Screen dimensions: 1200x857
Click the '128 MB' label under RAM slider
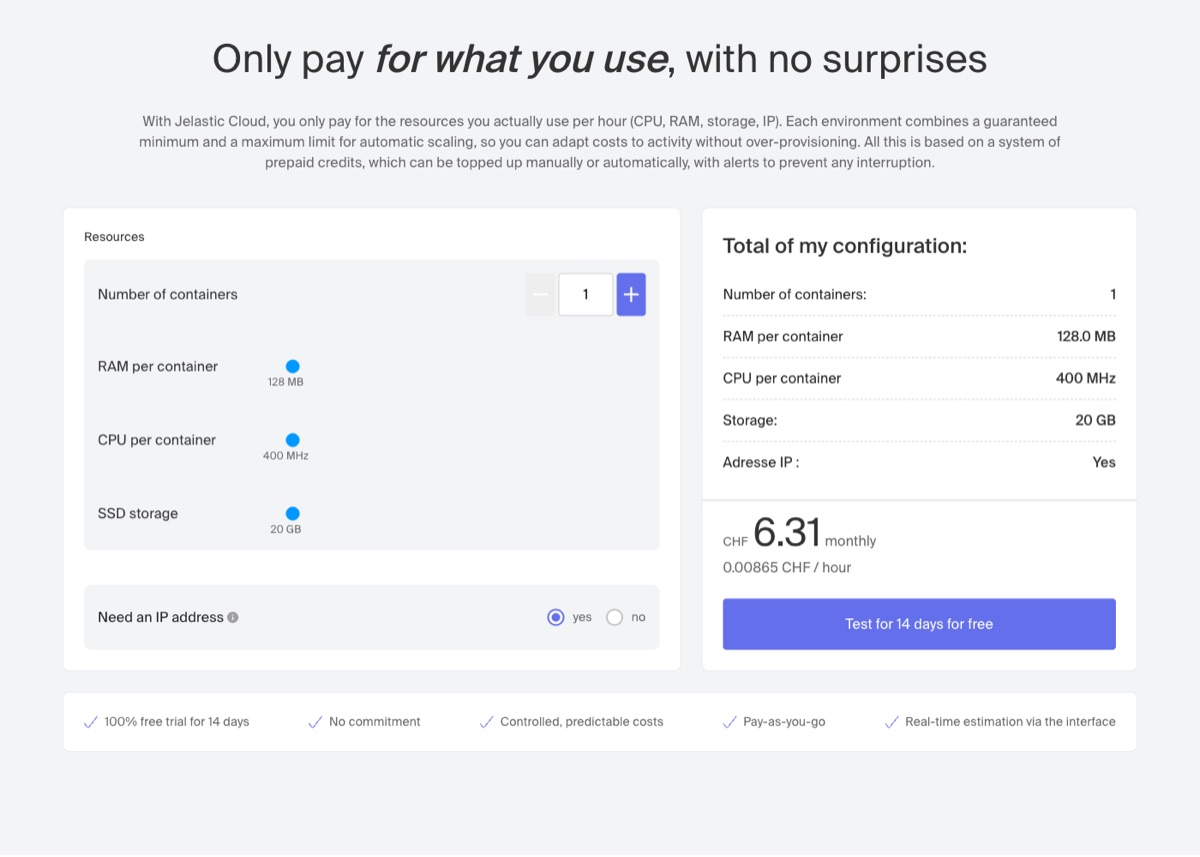285,383
